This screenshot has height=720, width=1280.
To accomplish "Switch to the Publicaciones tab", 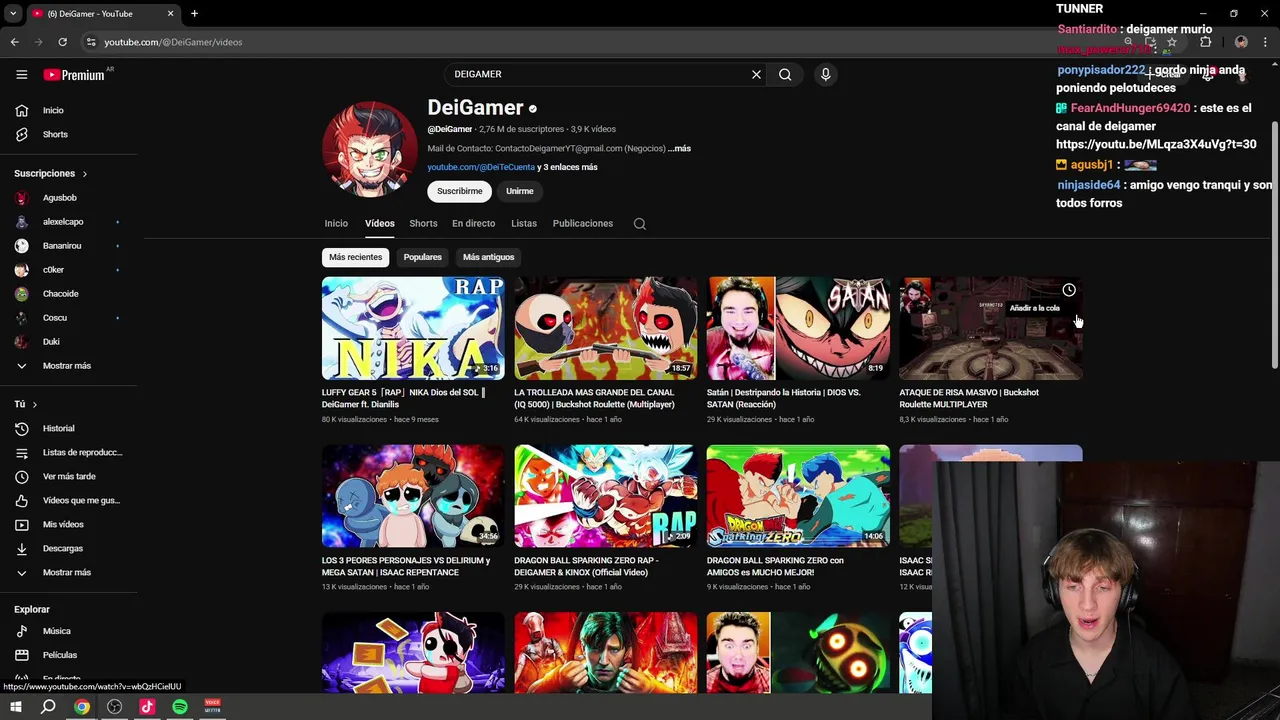I will click(x=583, y=223).
